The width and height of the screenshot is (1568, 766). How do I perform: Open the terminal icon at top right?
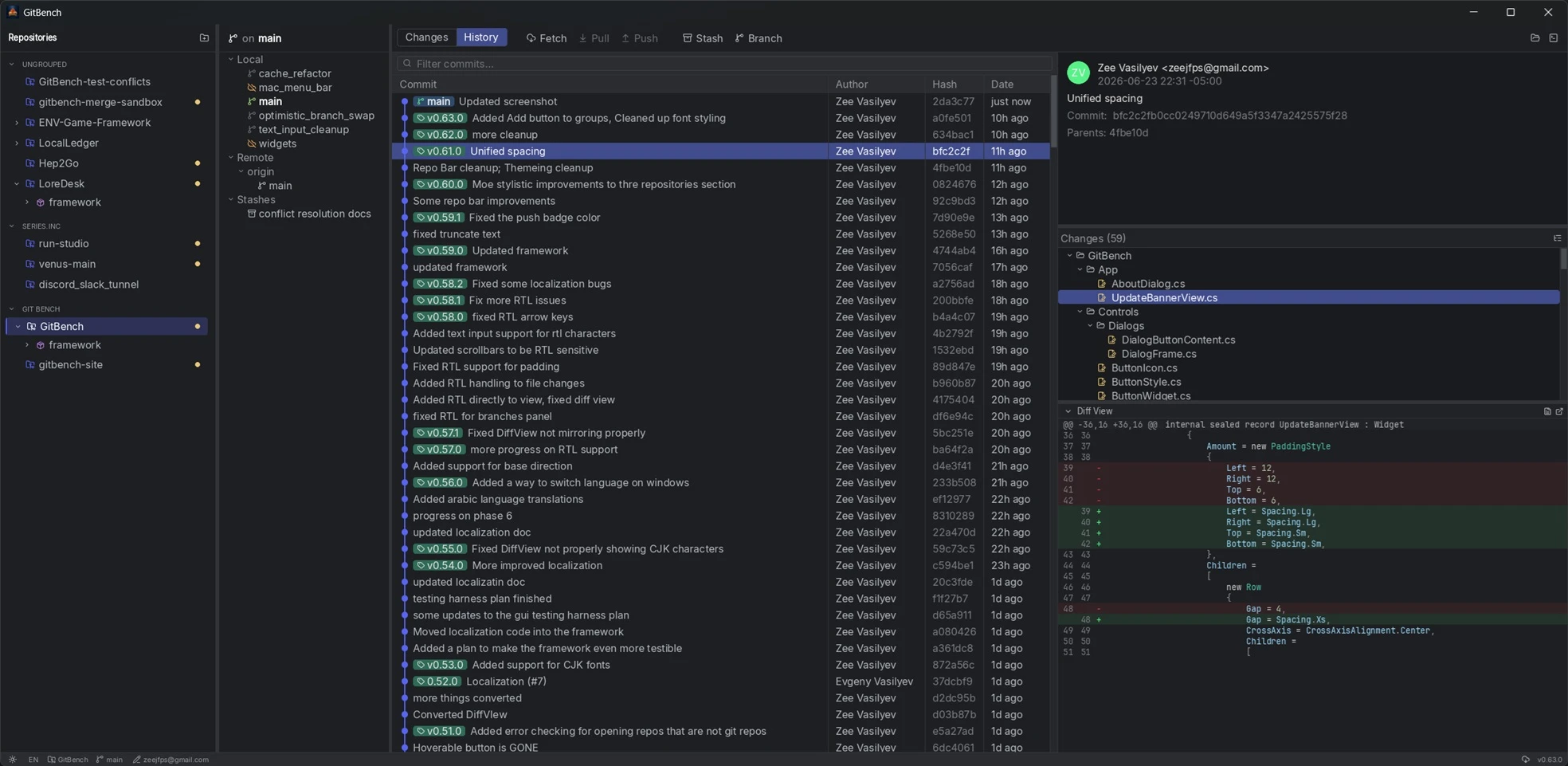coord(1554,37)
